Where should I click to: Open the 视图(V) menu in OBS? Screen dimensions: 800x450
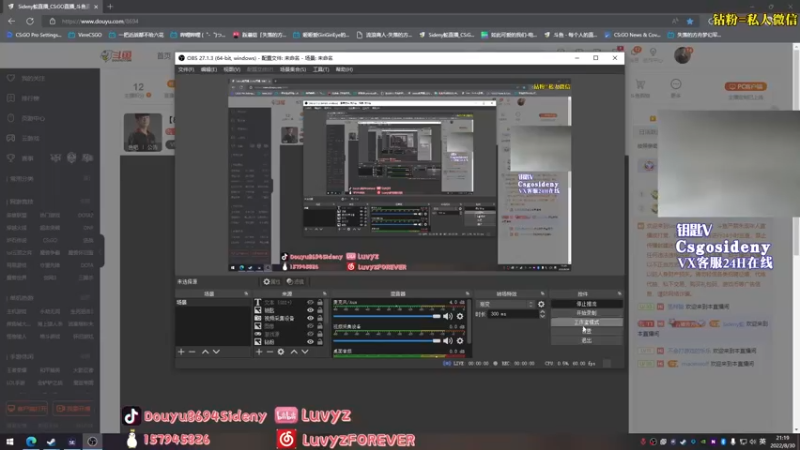tap(232, 69)
